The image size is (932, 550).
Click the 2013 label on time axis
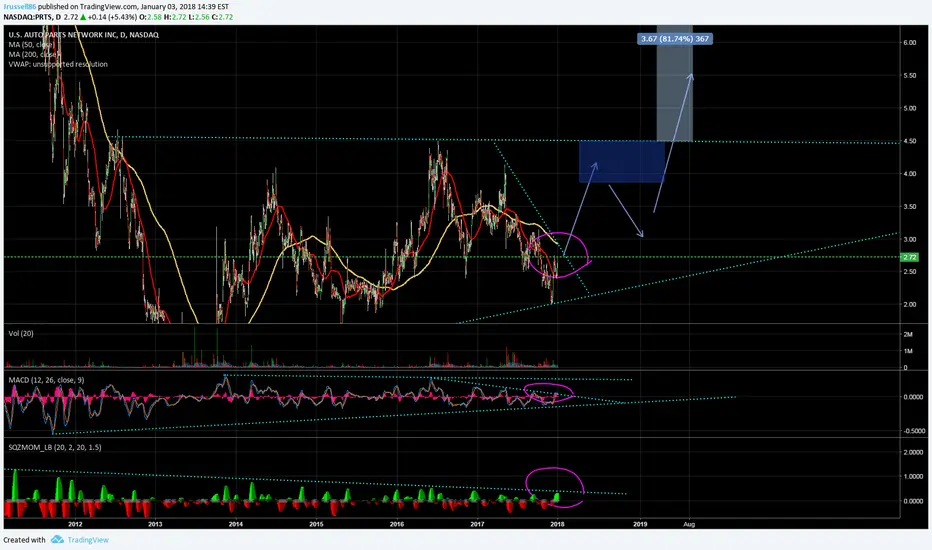pyautogui.click(x=155, y=524)
